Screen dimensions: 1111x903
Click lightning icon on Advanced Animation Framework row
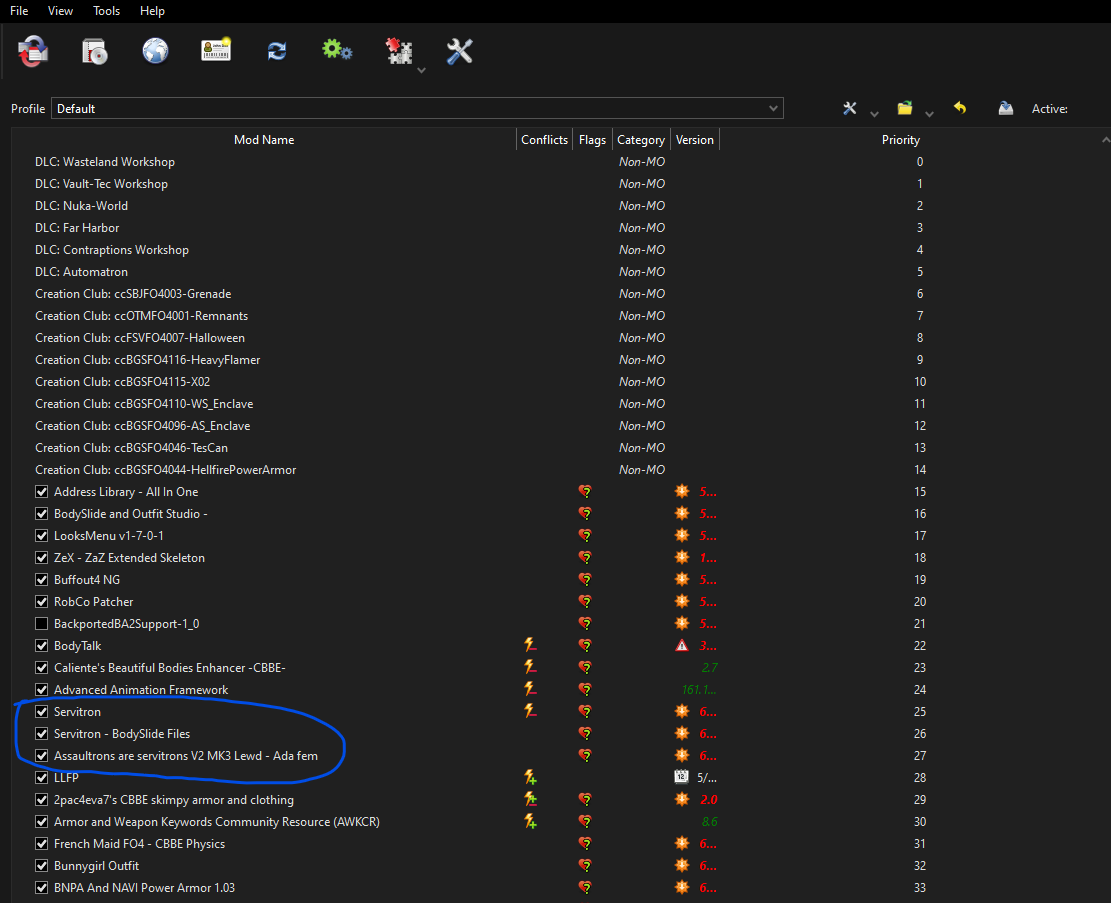click(530, 689)
